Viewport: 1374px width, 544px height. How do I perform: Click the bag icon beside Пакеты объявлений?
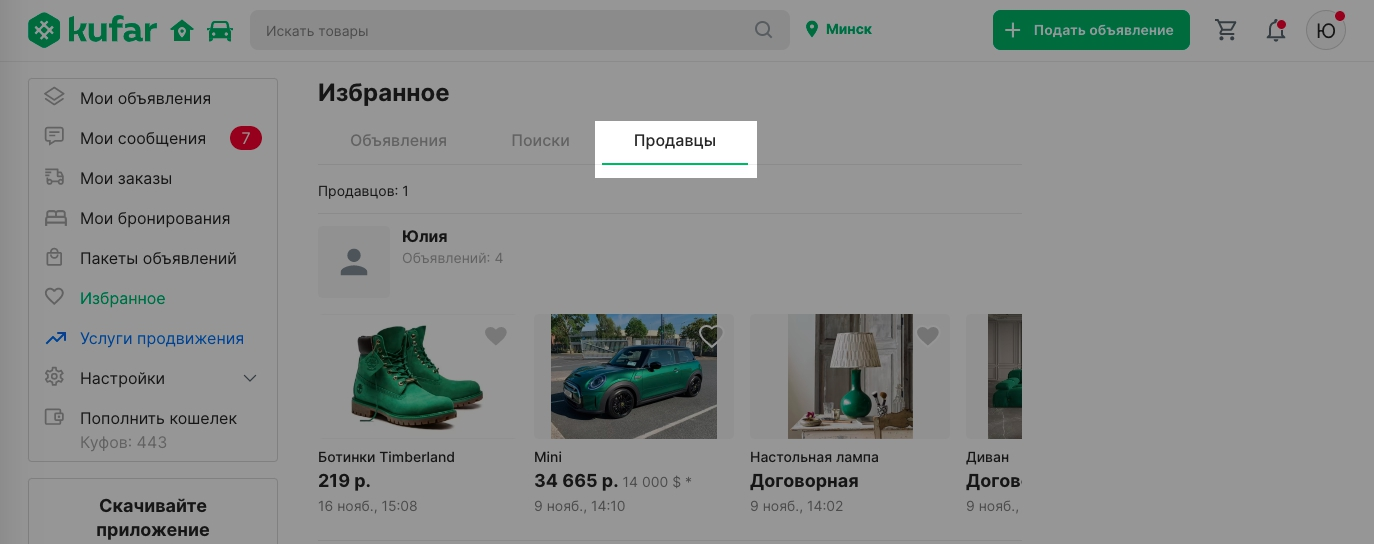(x=54, y=258)
